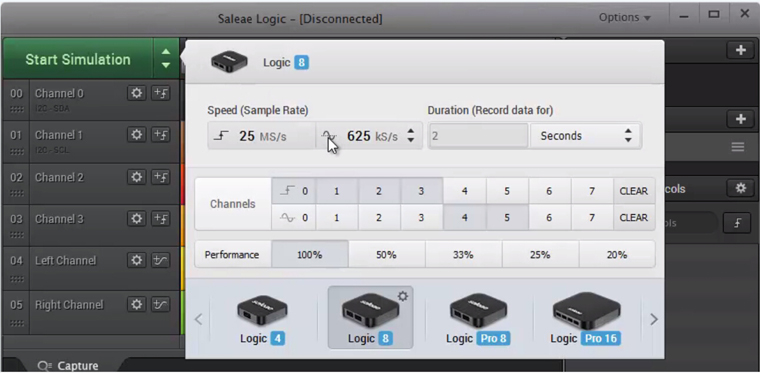Image resolution: width=760 pixels, height=373 pixels.
Task: Set trigger on Channel 0
Action: pos(160,93)
